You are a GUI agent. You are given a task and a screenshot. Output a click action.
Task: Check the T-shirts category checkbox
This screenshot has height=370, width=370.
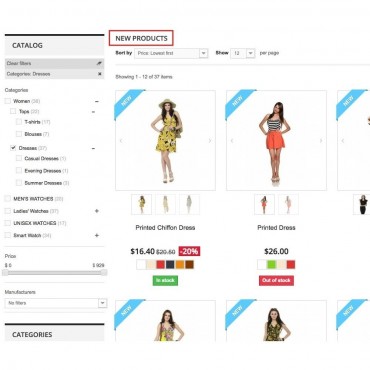(x=19, y=122)
